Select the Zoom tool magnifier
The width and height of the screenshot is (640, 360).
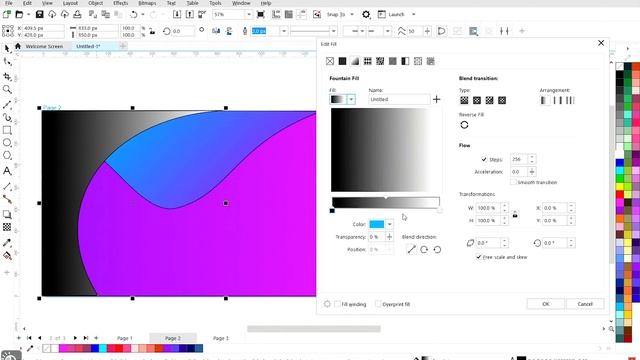click(7, 89)
